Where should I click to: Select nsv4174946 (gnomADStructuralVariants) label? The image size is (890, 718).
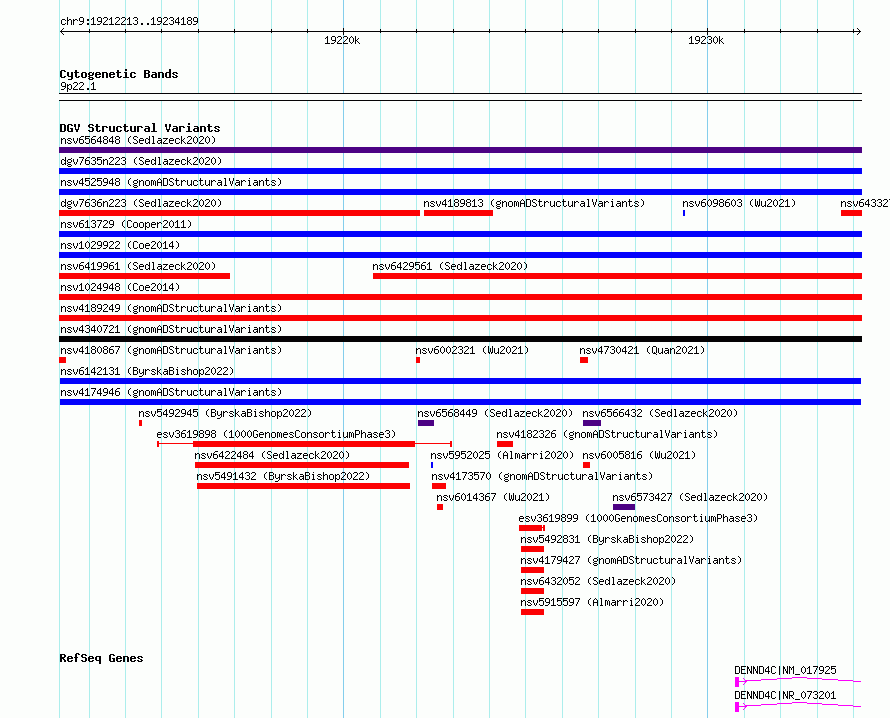click(171, 392)
